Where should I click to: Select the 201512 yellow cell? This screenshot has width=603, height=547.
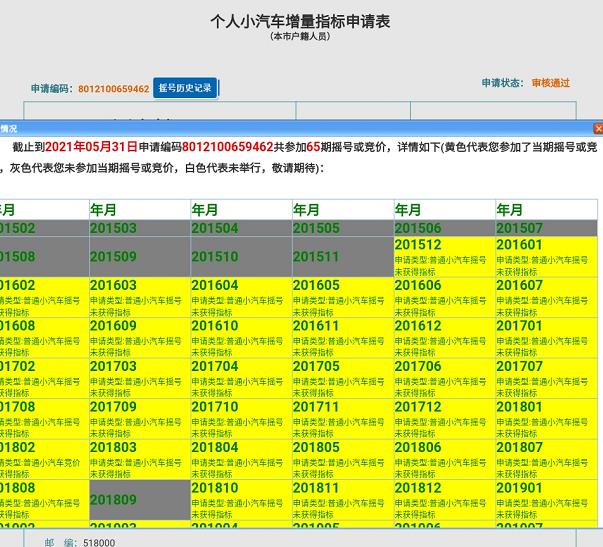[x=443, y=257]
